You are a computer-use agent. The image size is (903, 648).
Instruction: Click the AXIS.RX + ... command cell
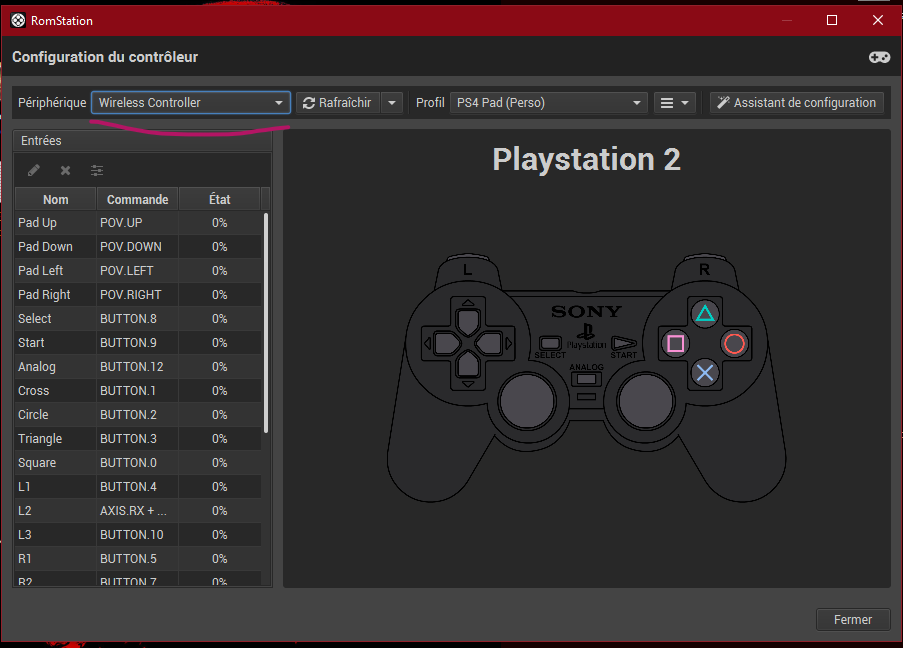(x=137, y=511)
